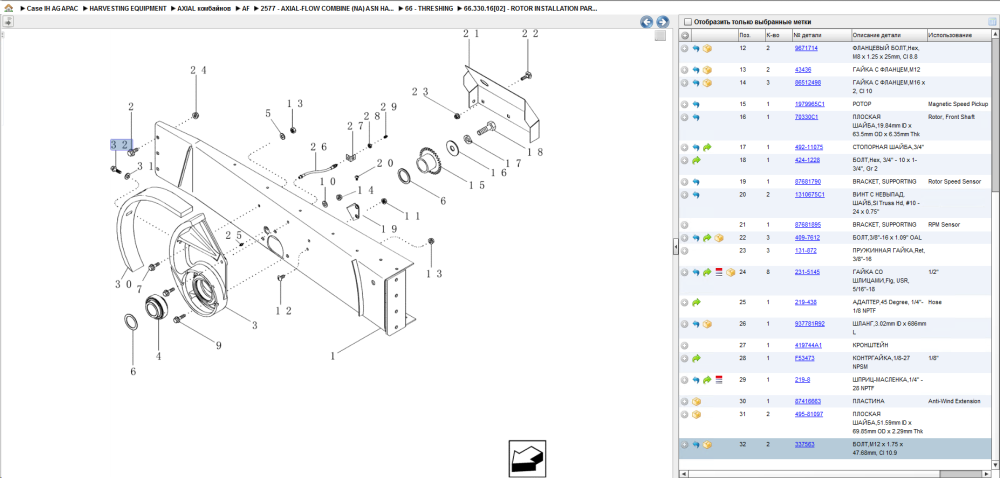The width and height of the screenshot is (1000, 478).
Task: Click 'Anti-Wind Extension' usage cell
Action: tap(955, 402)
